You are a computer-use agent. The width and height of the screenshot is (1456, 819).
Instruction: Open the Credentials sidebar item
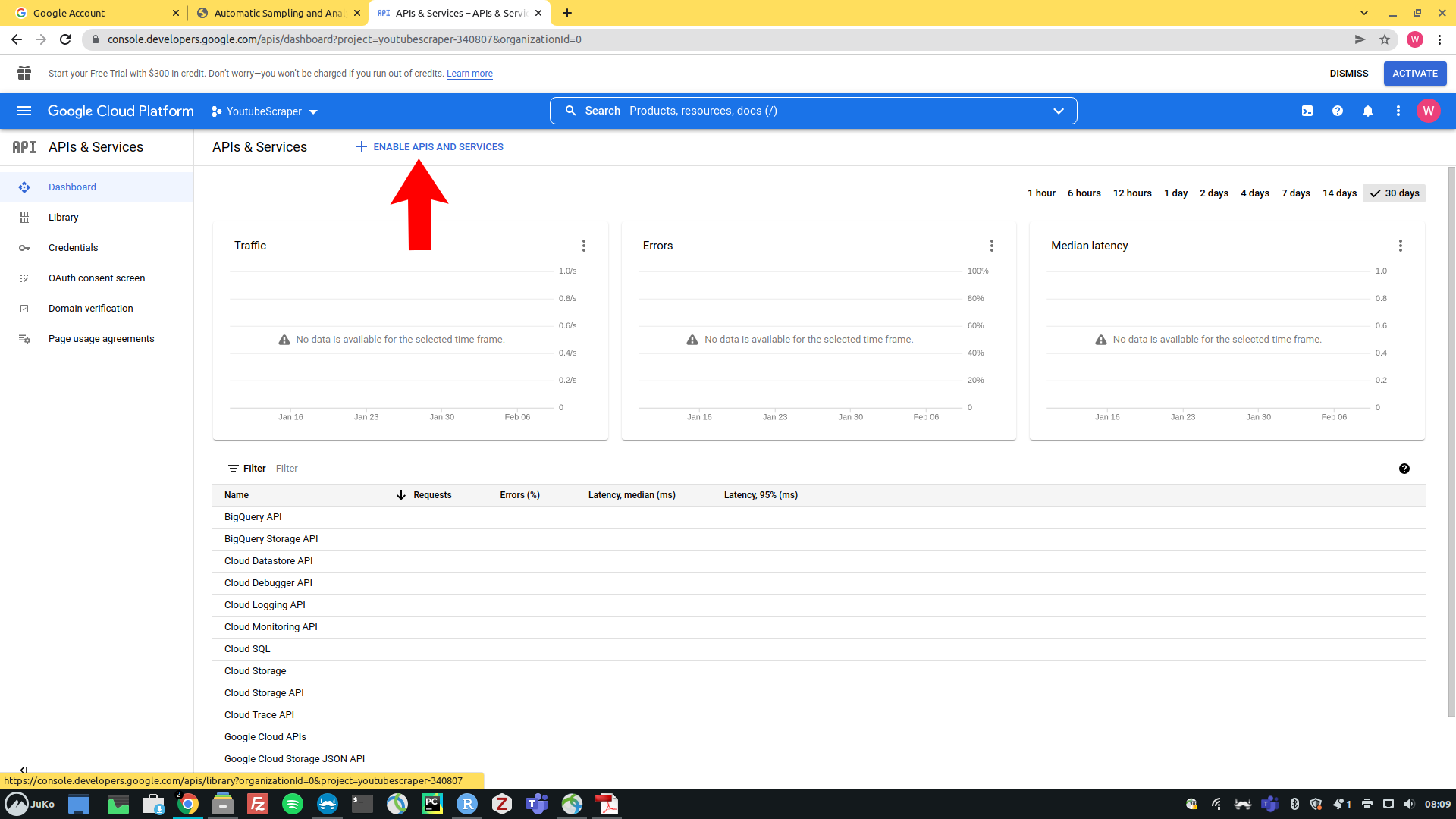[x=73, y=248]
